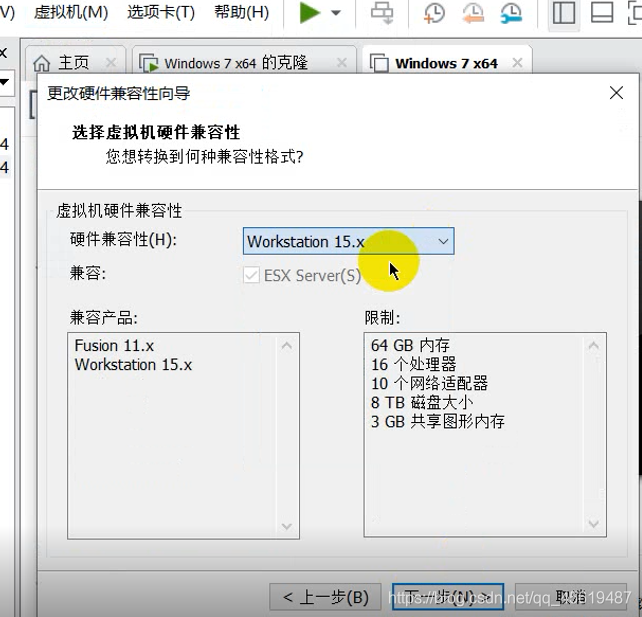
Task: Click the send Ctrl+Alt+Del toolbar icon
Action: (x=382, y=13)
